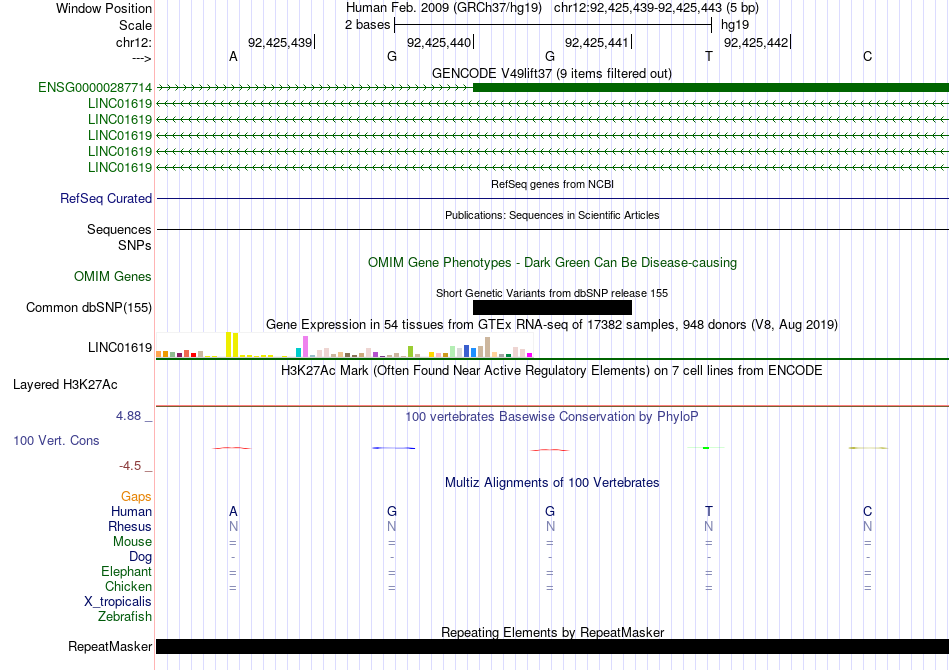Click the GENCODE V49lift37 track title
Screen dimensions: 950x670
click(x=552, y=74)
